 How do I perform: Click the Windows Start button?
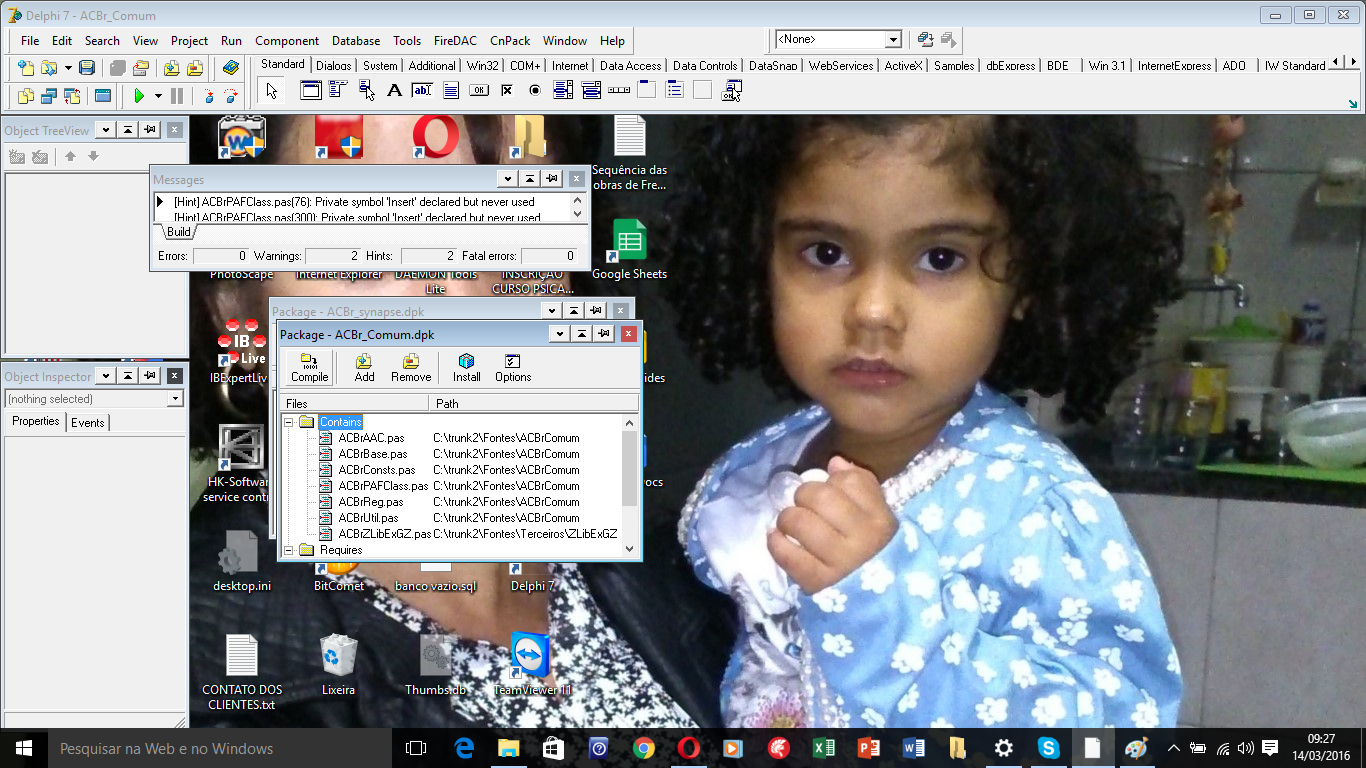tap(23, 748)
